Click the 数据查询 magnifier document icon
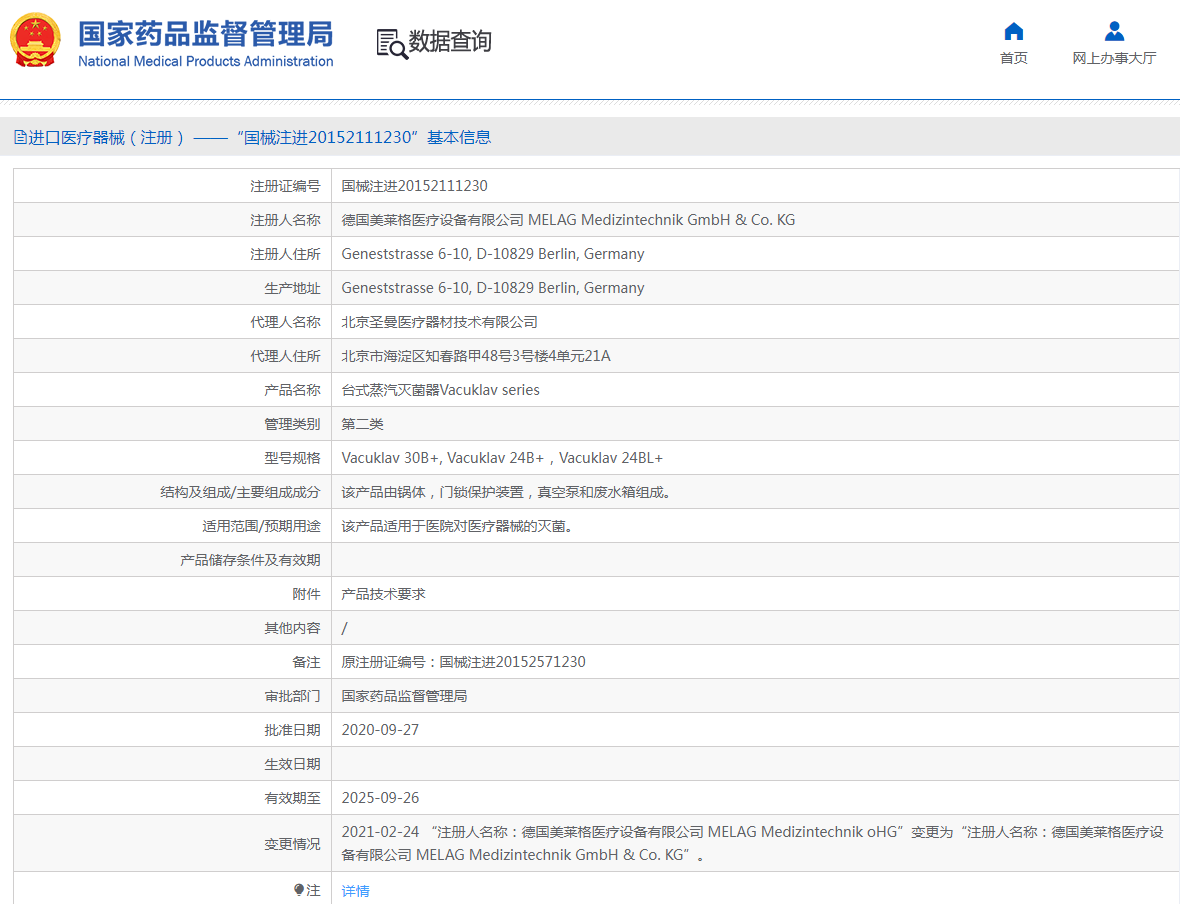The height and width of the screenshot is (904, 1180). [x=391, y=43]
